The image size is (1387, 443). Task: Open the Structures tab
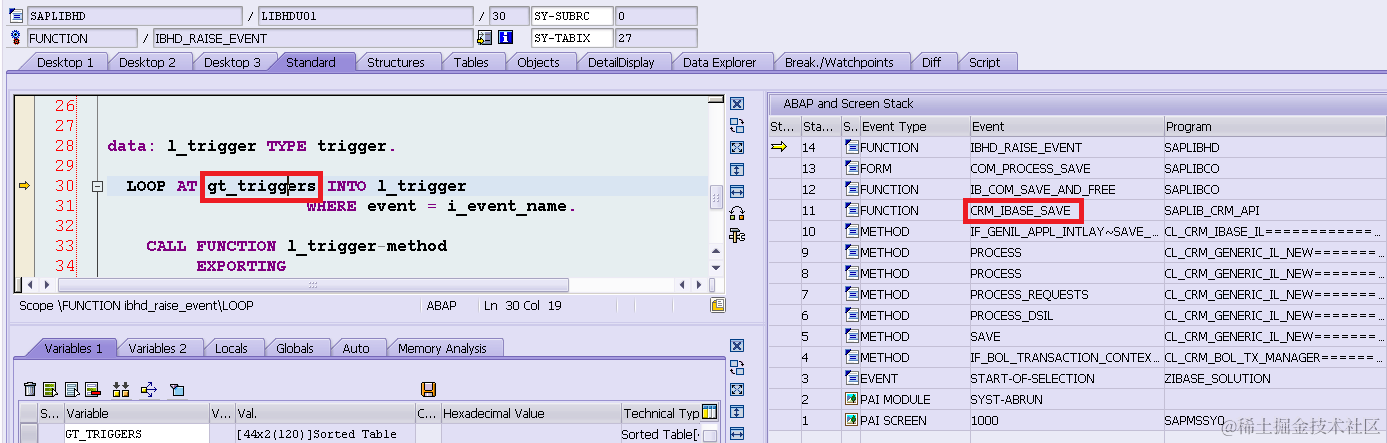[x=396, y=62]
